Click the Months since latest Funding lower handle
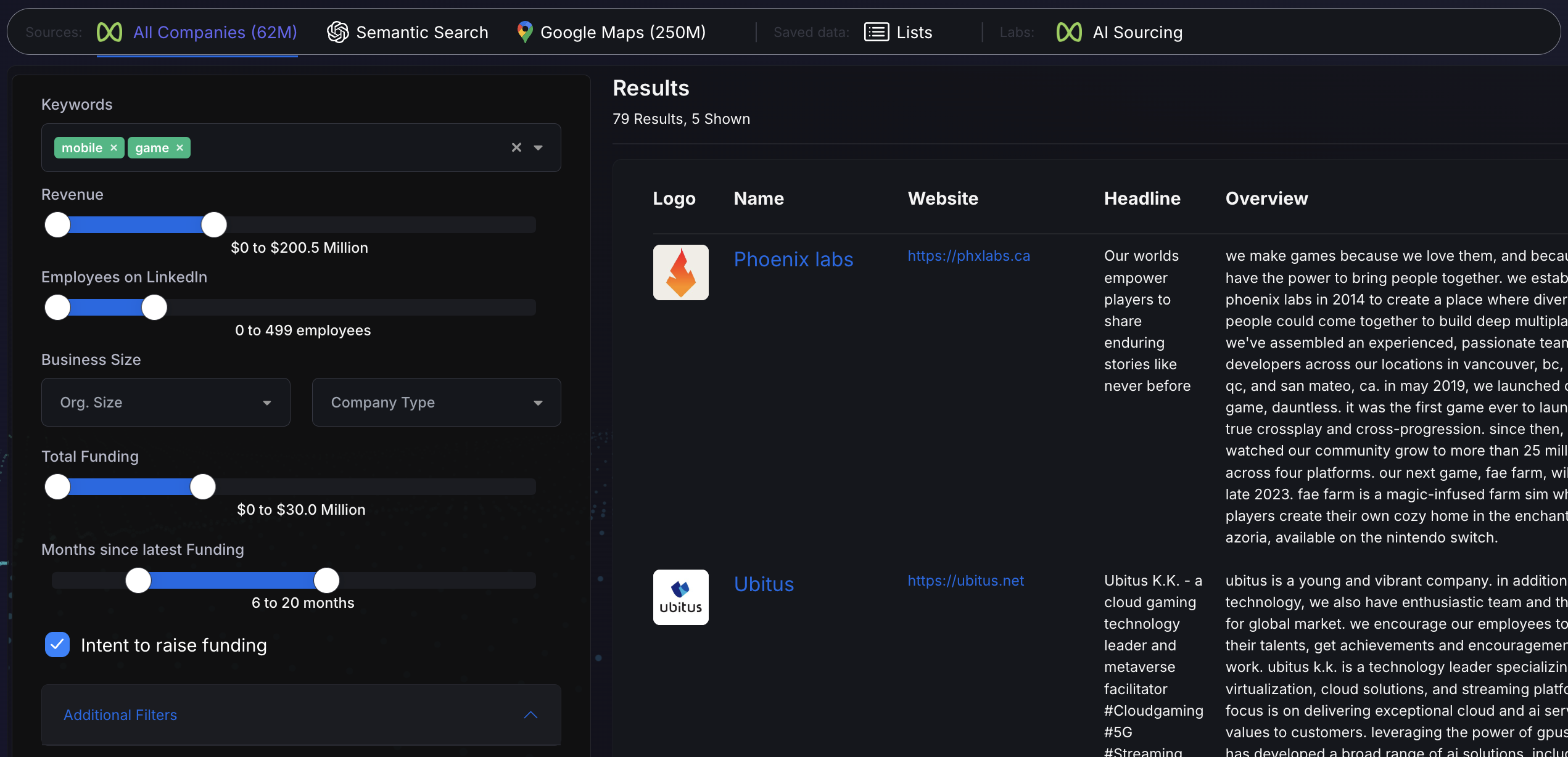Image resolution: width=1568 pixels, height=757 pixels. pyautogui.click(x=138, y=581)
